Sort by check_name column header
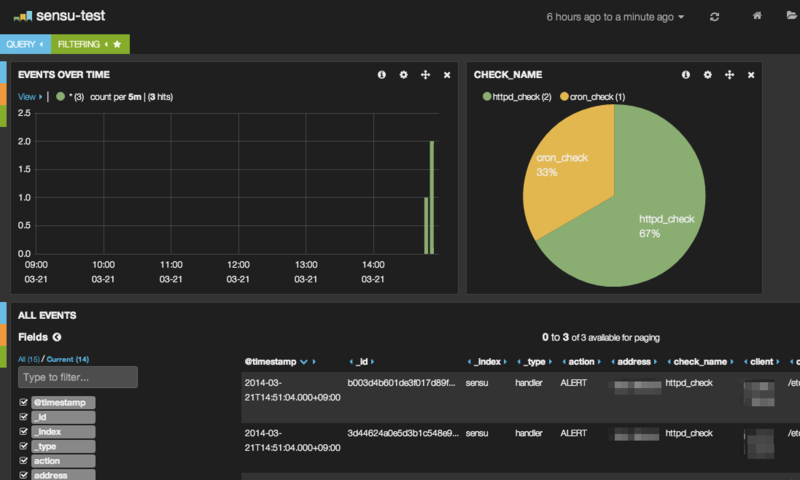800x480 pixels. pyautogui.click(x=701, y=362)
